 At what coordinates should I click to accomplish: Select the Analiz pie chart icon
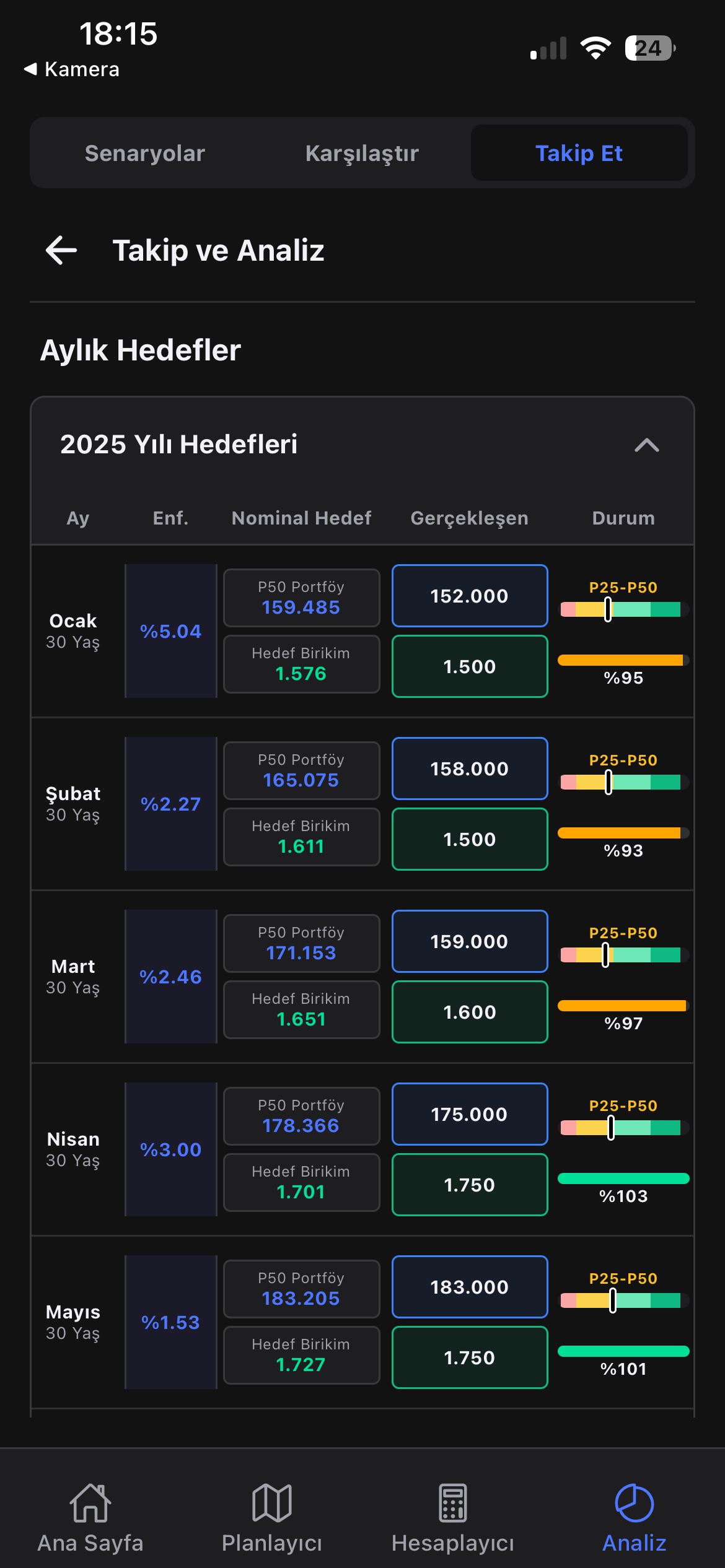click(634, 1503)
